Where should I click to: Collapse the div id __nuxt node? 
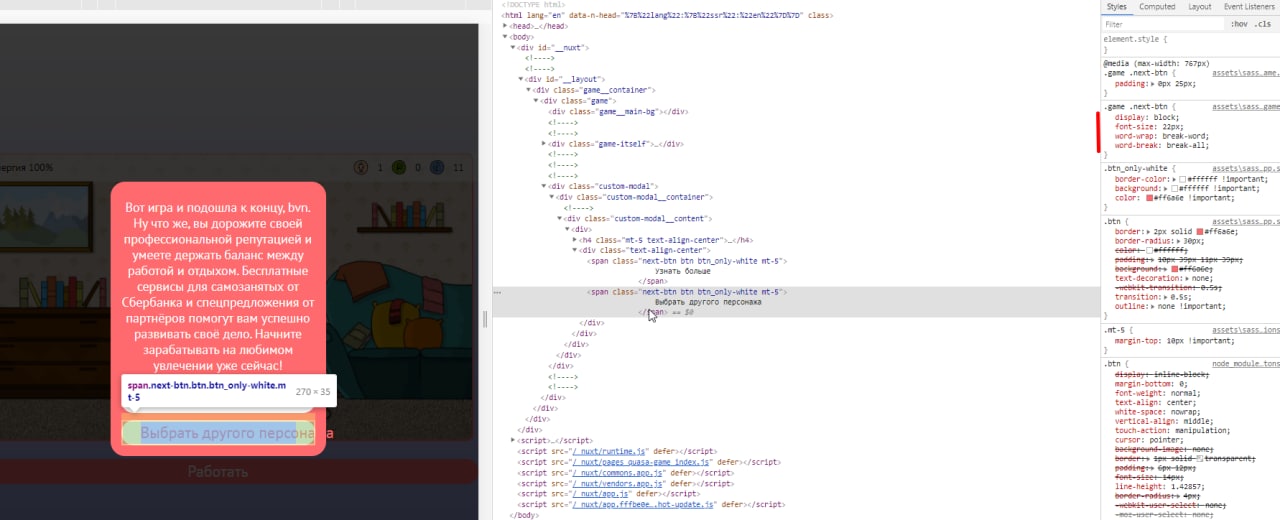[513, 47]
